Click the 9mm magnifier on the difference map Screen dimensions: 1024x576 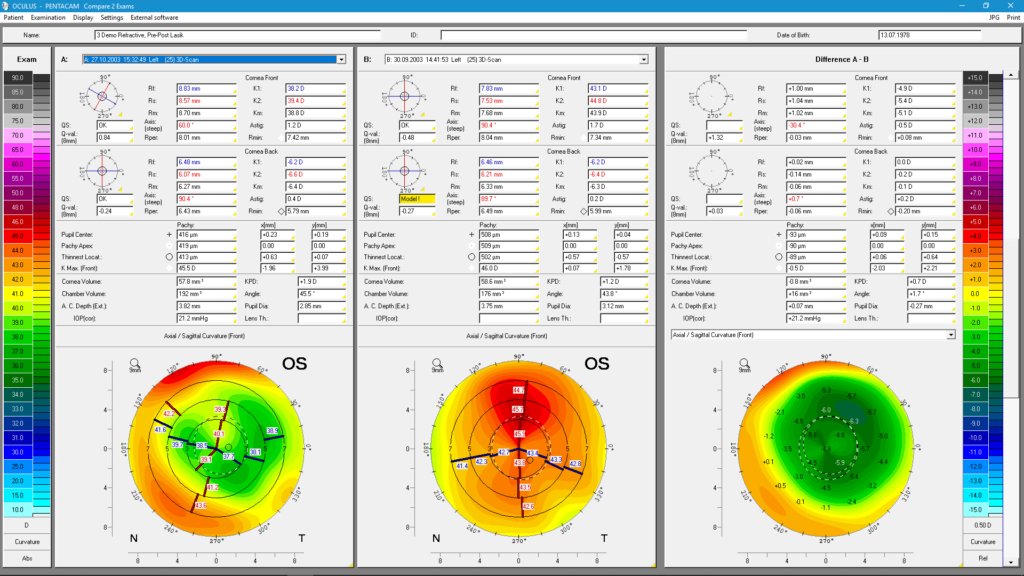[x=740, y=365]
